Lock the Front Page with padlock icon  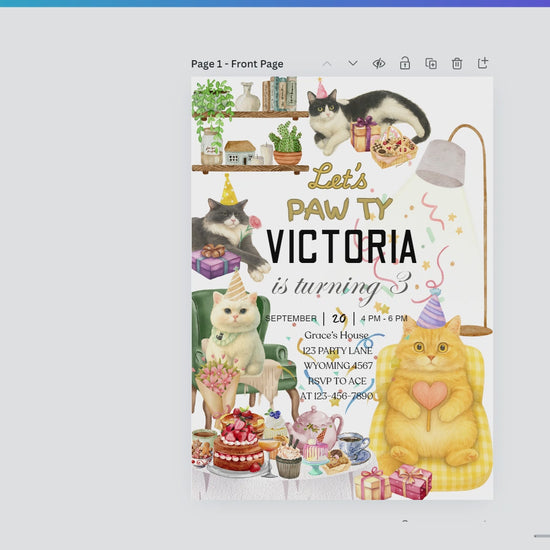[x=405, y=63]
